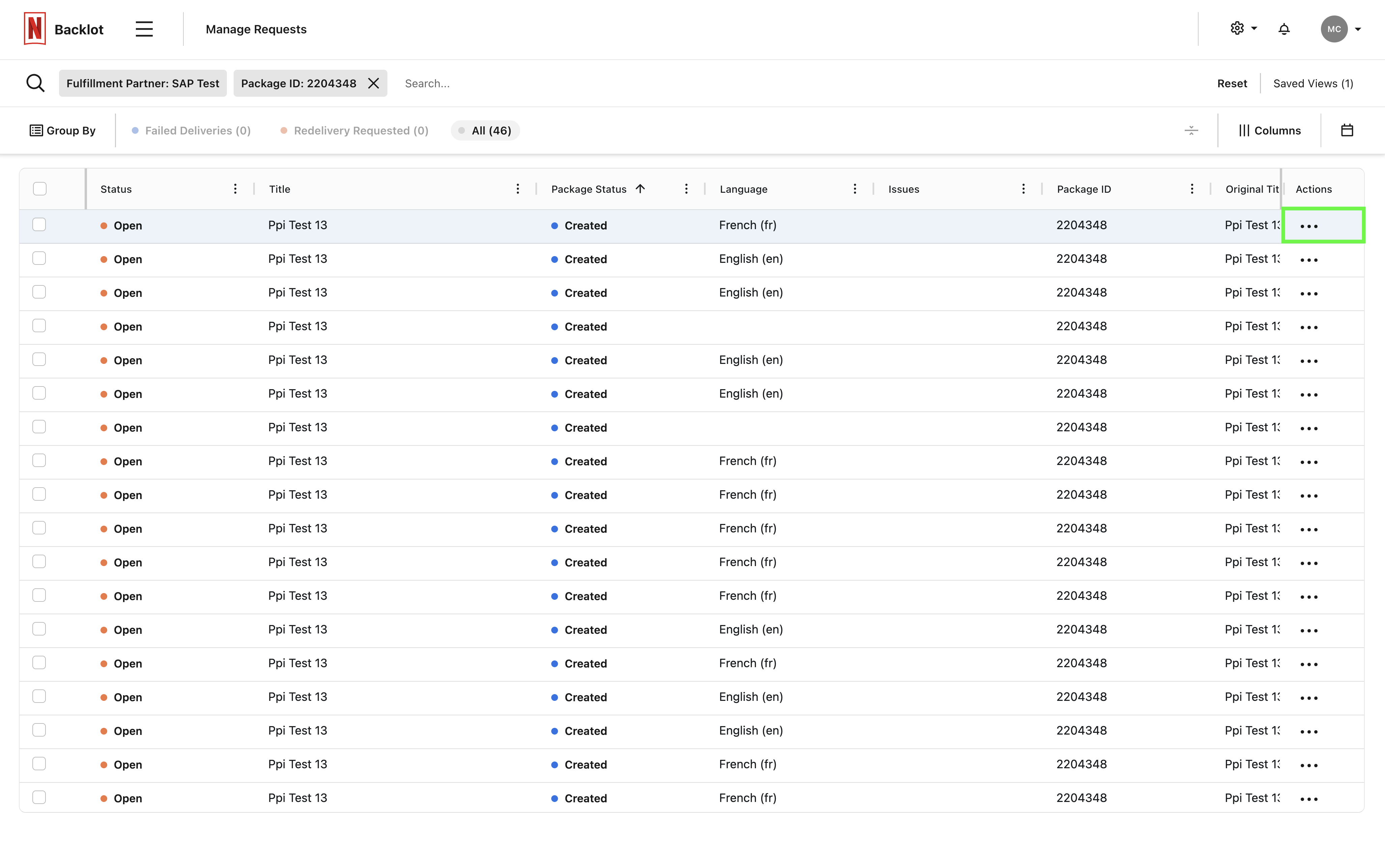Open the MC user avatar dropdown
The image size is (1385, 868).
coord(1340,29)
